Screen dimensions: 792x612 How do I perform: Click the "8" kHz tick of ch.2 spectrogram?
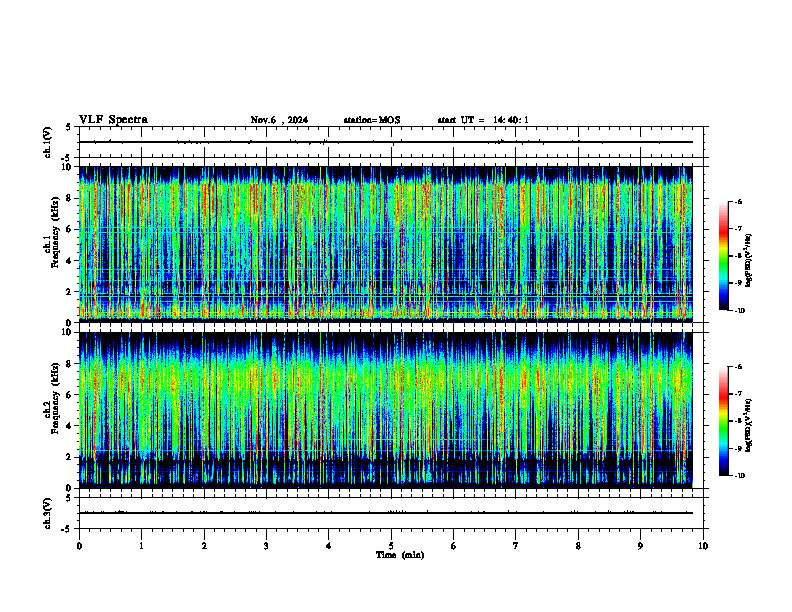pyautogui.click(x=69, y=364)
